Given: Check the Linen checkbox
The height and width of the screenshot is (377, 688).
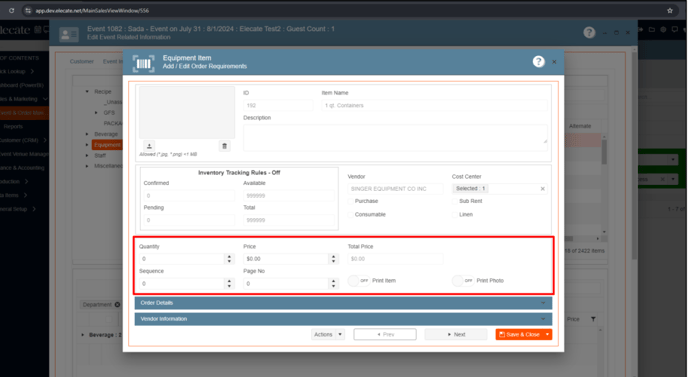Looking at the screenshot, I should click(455, 215).
